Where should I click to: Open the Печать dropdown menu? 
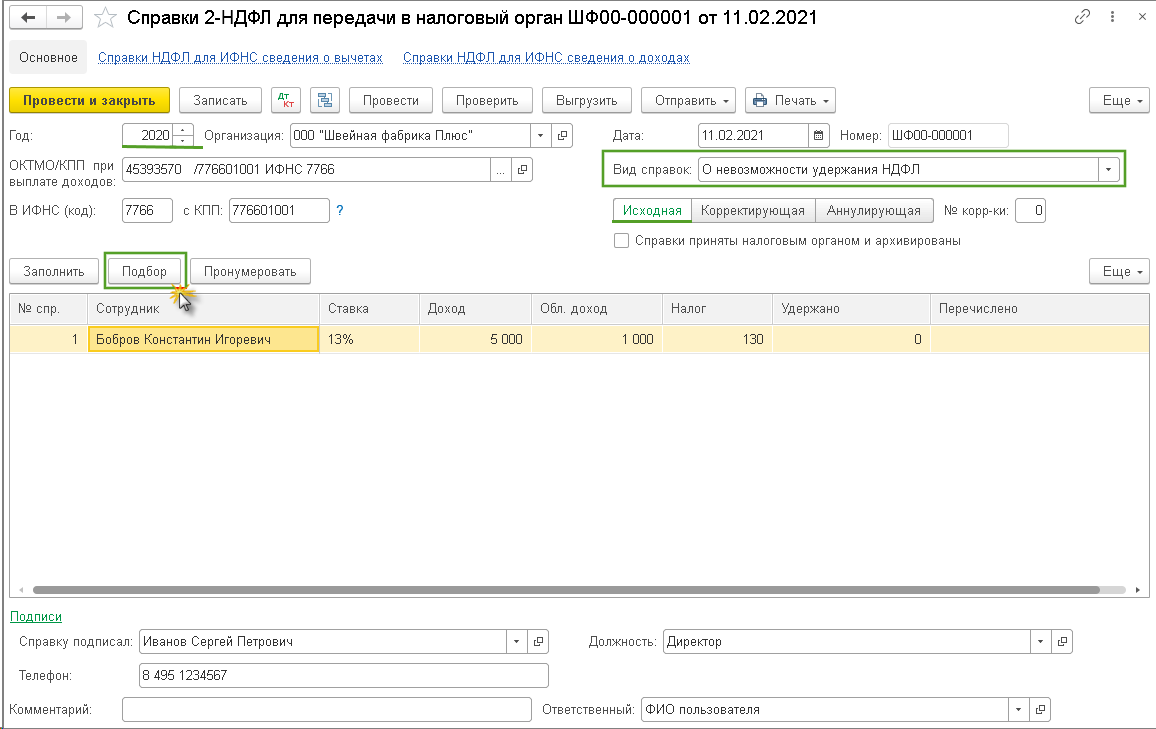pos(790,100)
